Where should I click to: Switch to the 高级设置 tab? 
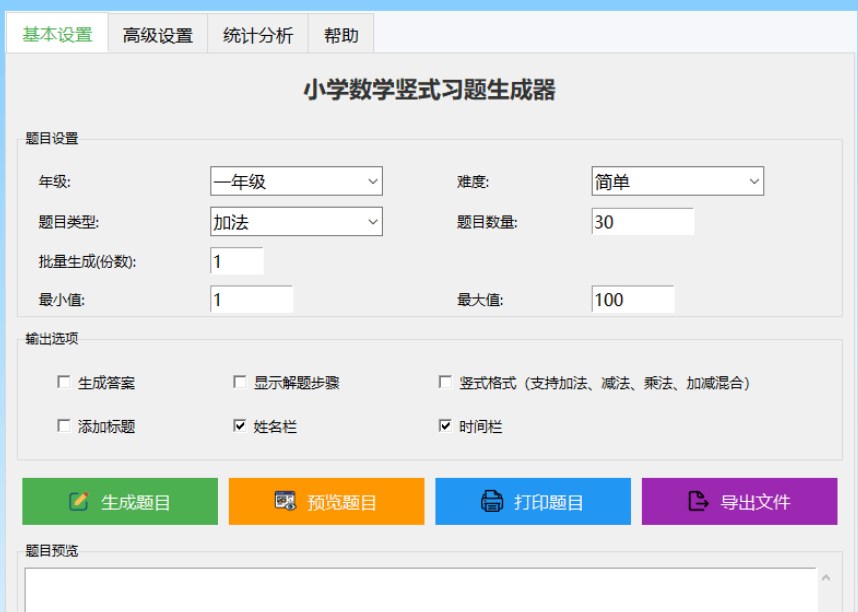point(158,35)
